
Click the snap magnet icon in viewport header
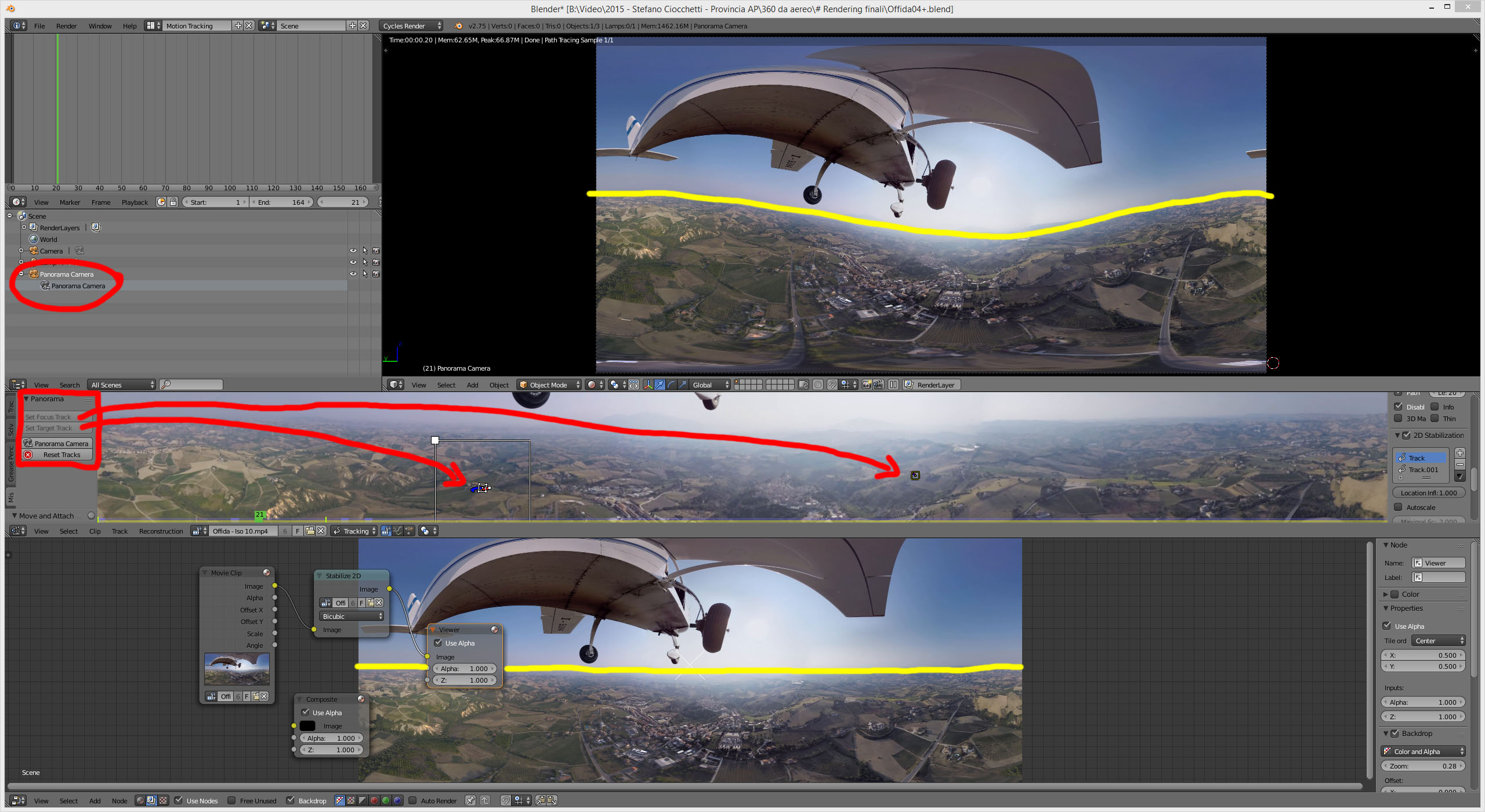click(x=832, y=385)
